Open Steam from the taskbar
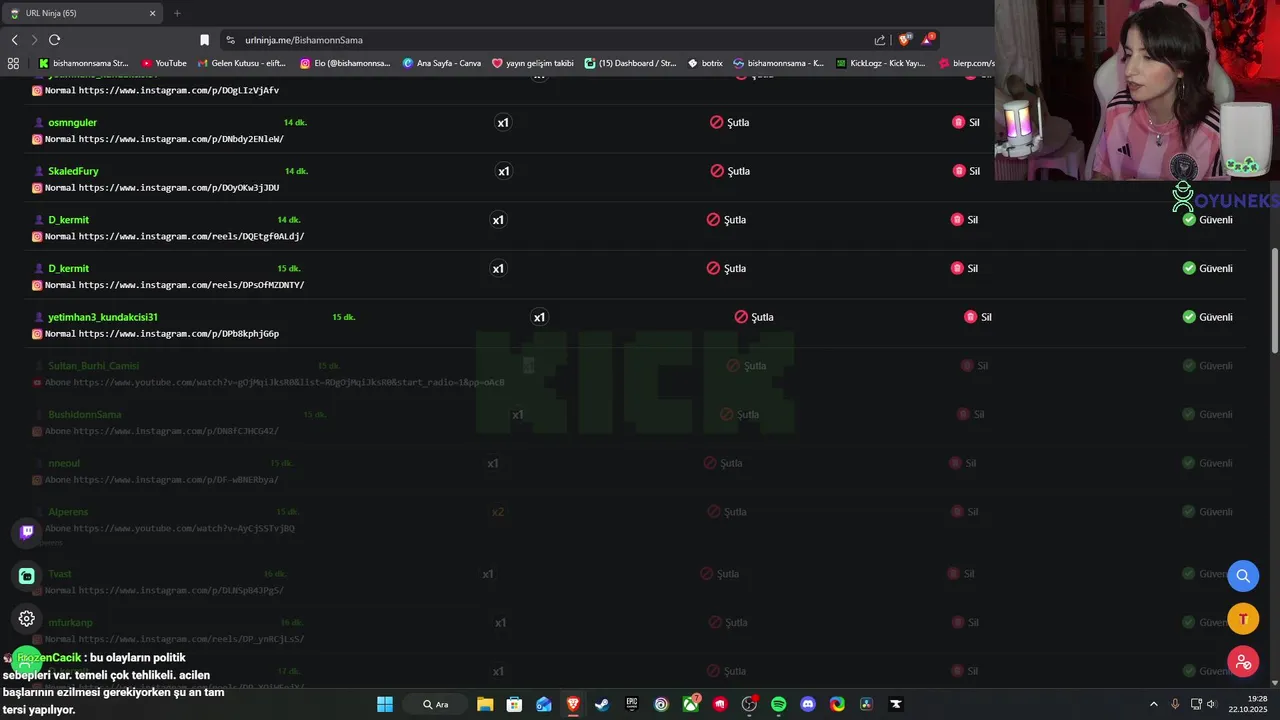 pyautogui.click(x=602, y=704)
